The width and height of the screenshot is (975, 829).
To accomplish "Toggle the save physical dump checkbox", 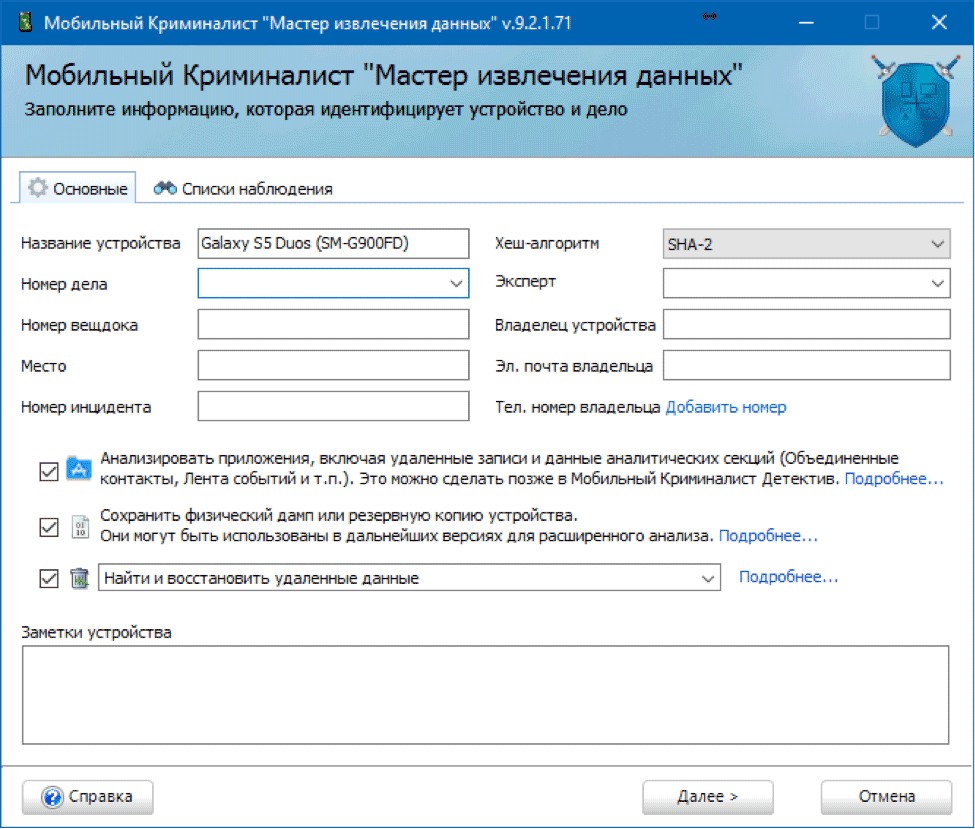I will click(x=49, y=527).
